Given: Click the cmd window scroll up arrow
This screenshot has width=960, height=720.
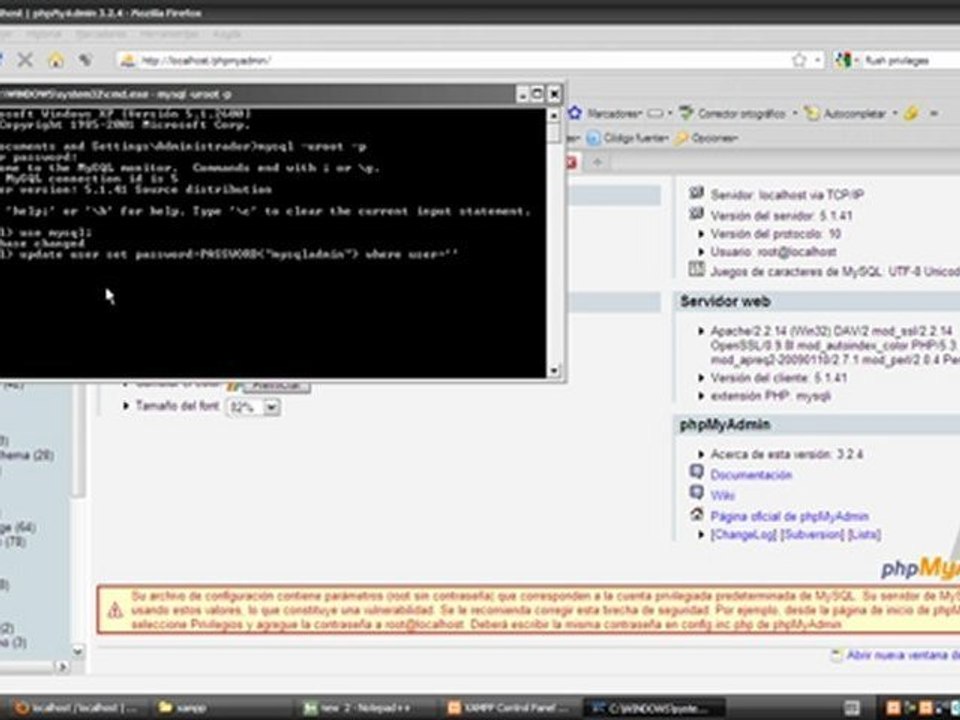Looking at the screenshot, I should tap(553, 115).
